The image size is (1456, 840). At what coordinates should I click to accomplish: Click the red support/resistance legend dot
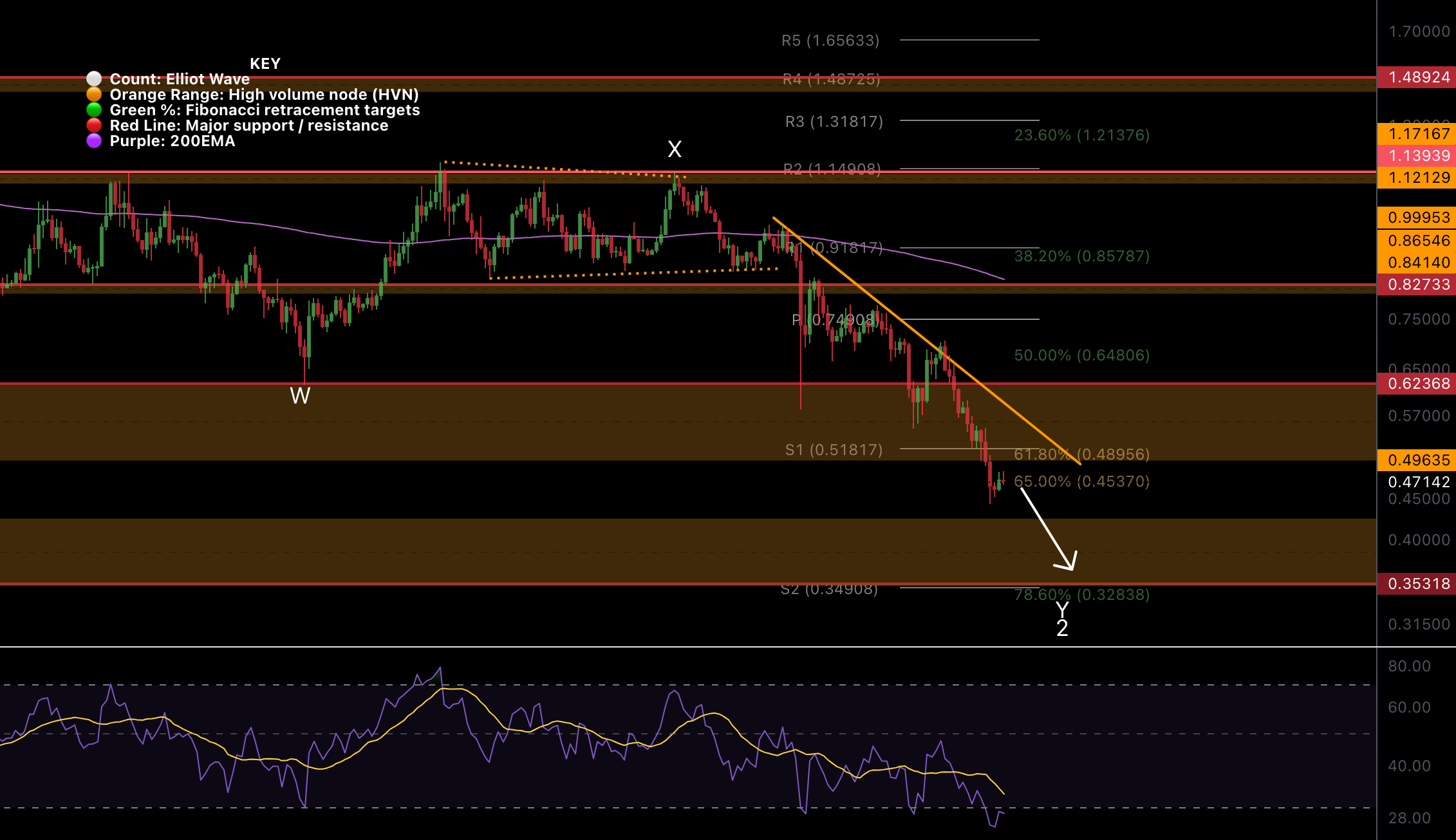coord(94,126)
